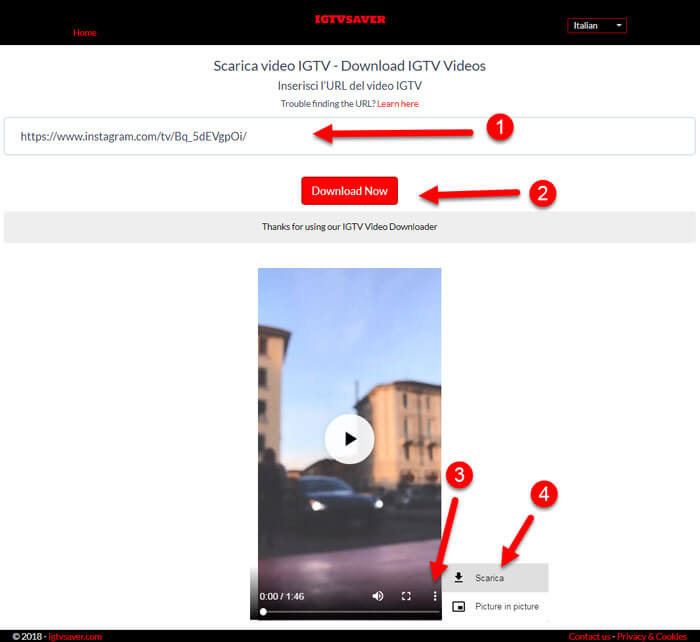Click 'Inserisci l'URL del video IGTV' text
The height and width of the screenshot is (642, 700).
350,86
